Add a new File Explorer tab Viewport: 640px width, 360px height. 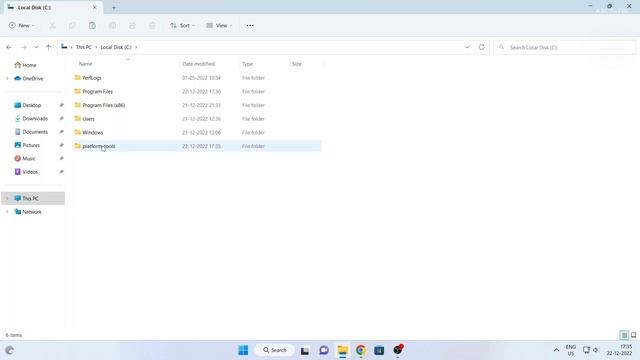[x=114, y=7]
